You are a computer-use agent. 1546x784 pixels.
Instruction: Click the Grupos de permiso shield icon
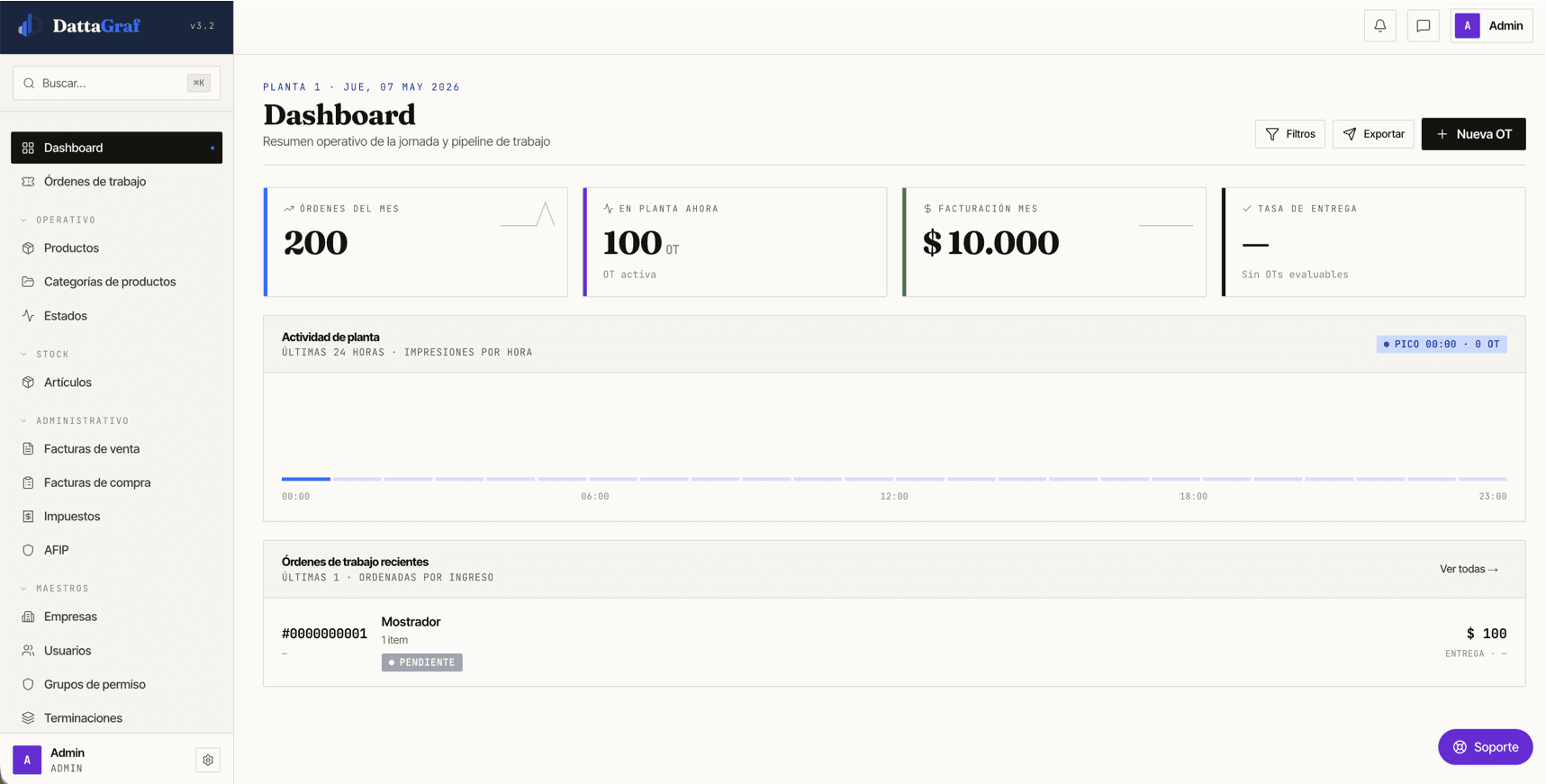point(28,684)
